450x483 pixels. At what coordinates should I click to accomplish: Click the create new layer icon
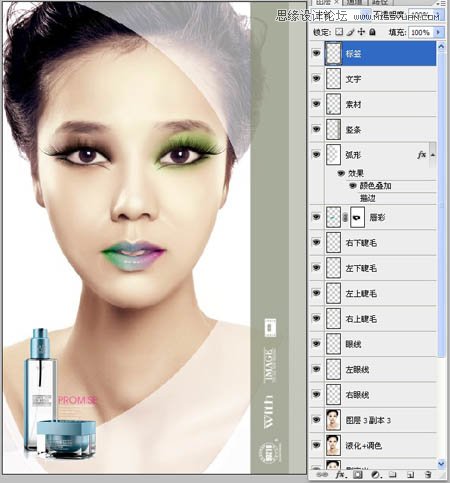[x=411, y=474]
